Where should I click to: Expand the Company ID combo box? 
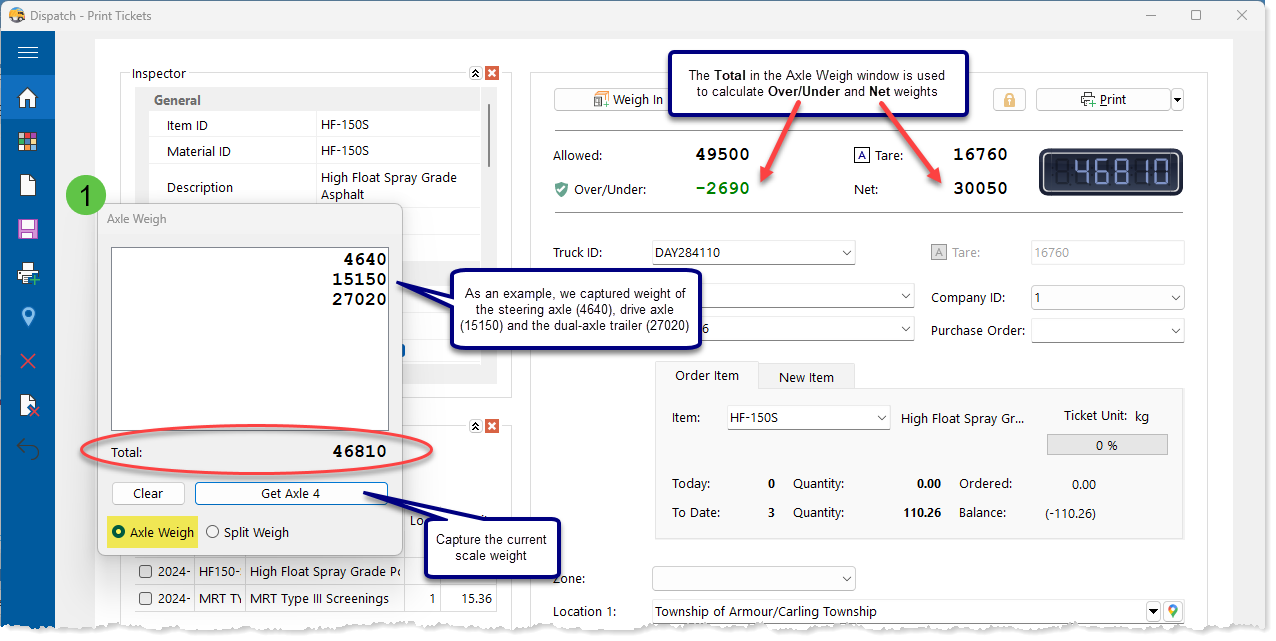(1174, 298)
